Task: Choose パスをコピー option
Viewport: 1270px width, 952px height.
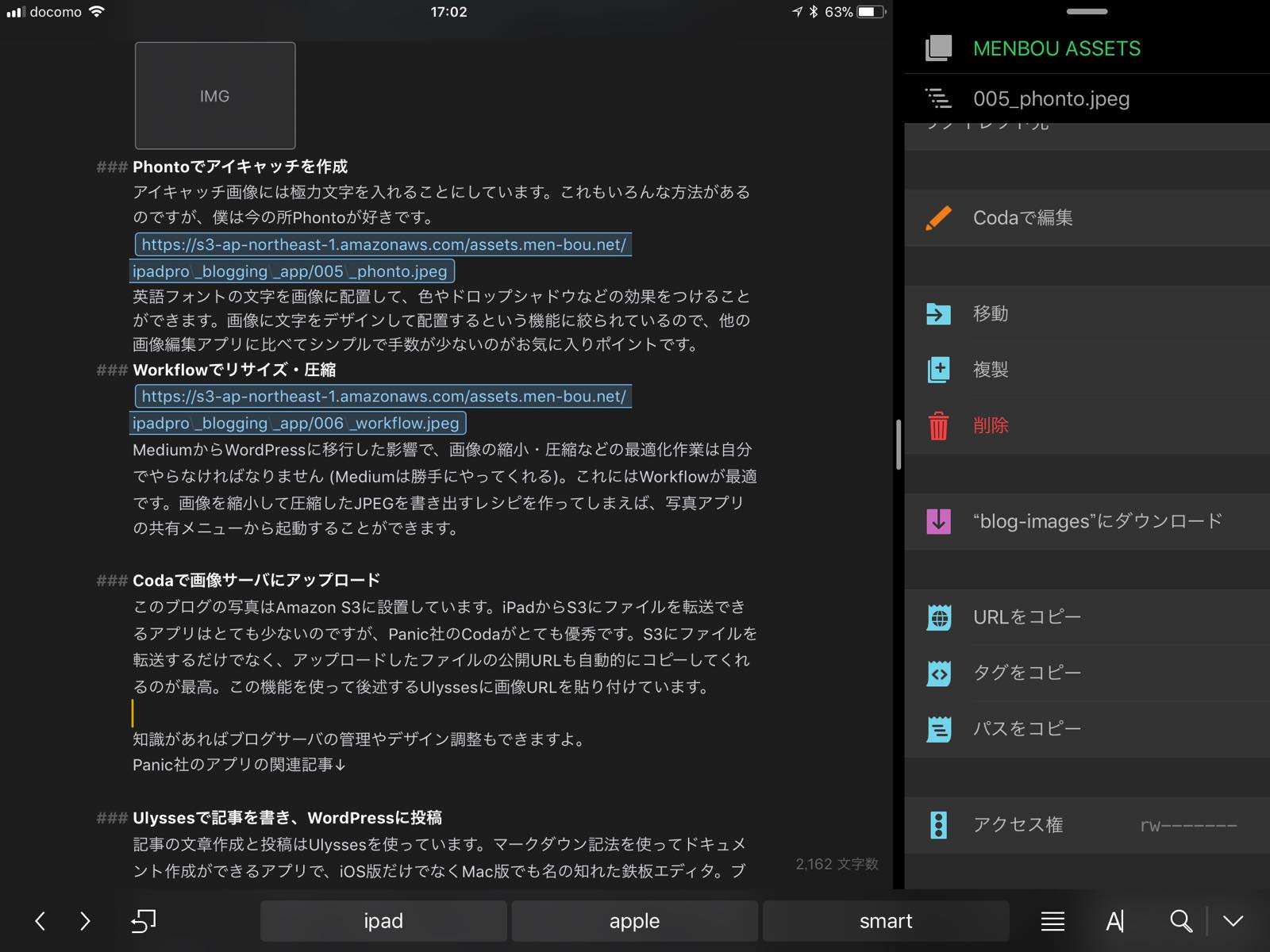Action: 1087,729
